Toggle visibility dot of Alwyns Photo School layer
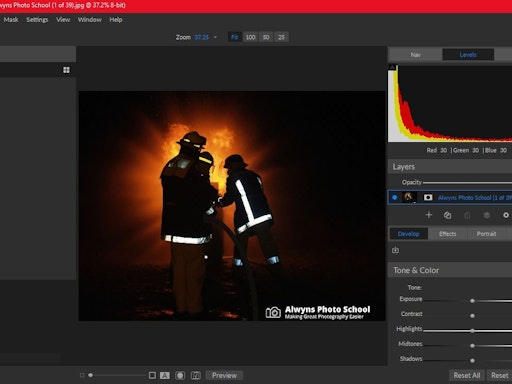 tap(395, 197)
